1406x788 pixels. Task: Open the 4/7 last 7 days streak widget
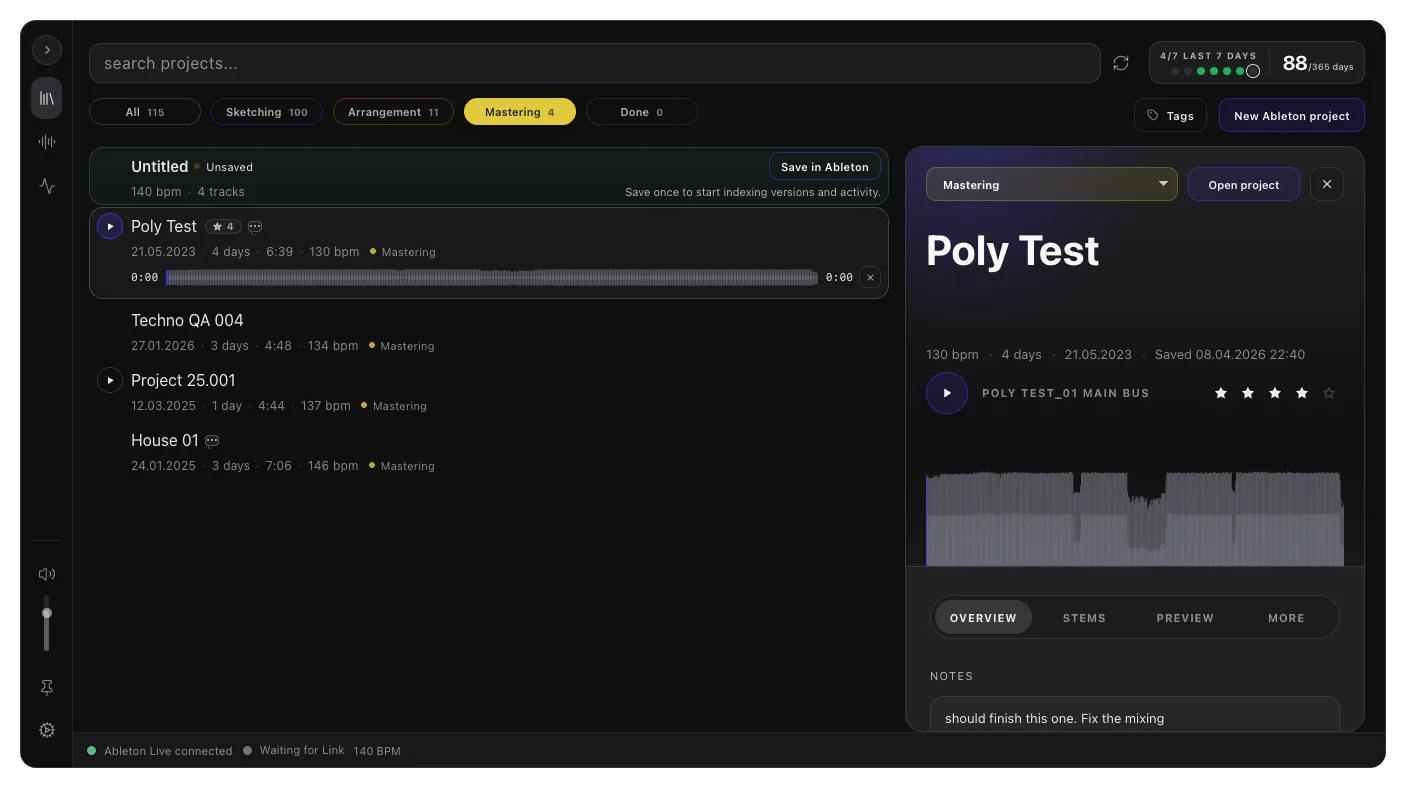(1209, 63)
